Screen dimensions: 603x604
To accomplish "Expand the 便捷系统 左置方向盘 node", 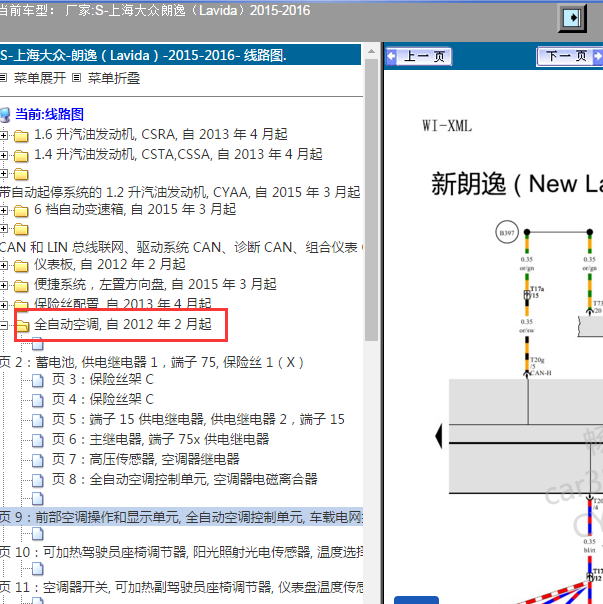I will [x=3, y=285].
